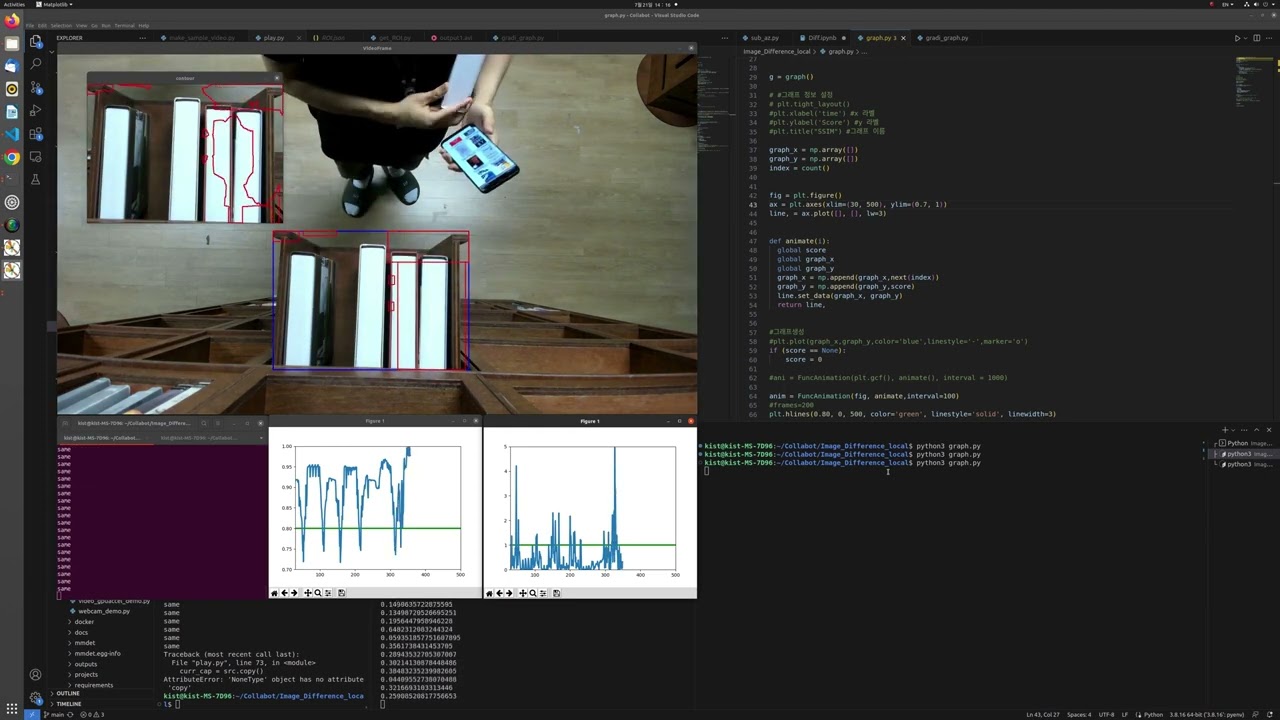Click Home icon in right Figure 1 toolbar
Screen dimensions: 1280x720
pyautogui.click(x=489, y=593)
